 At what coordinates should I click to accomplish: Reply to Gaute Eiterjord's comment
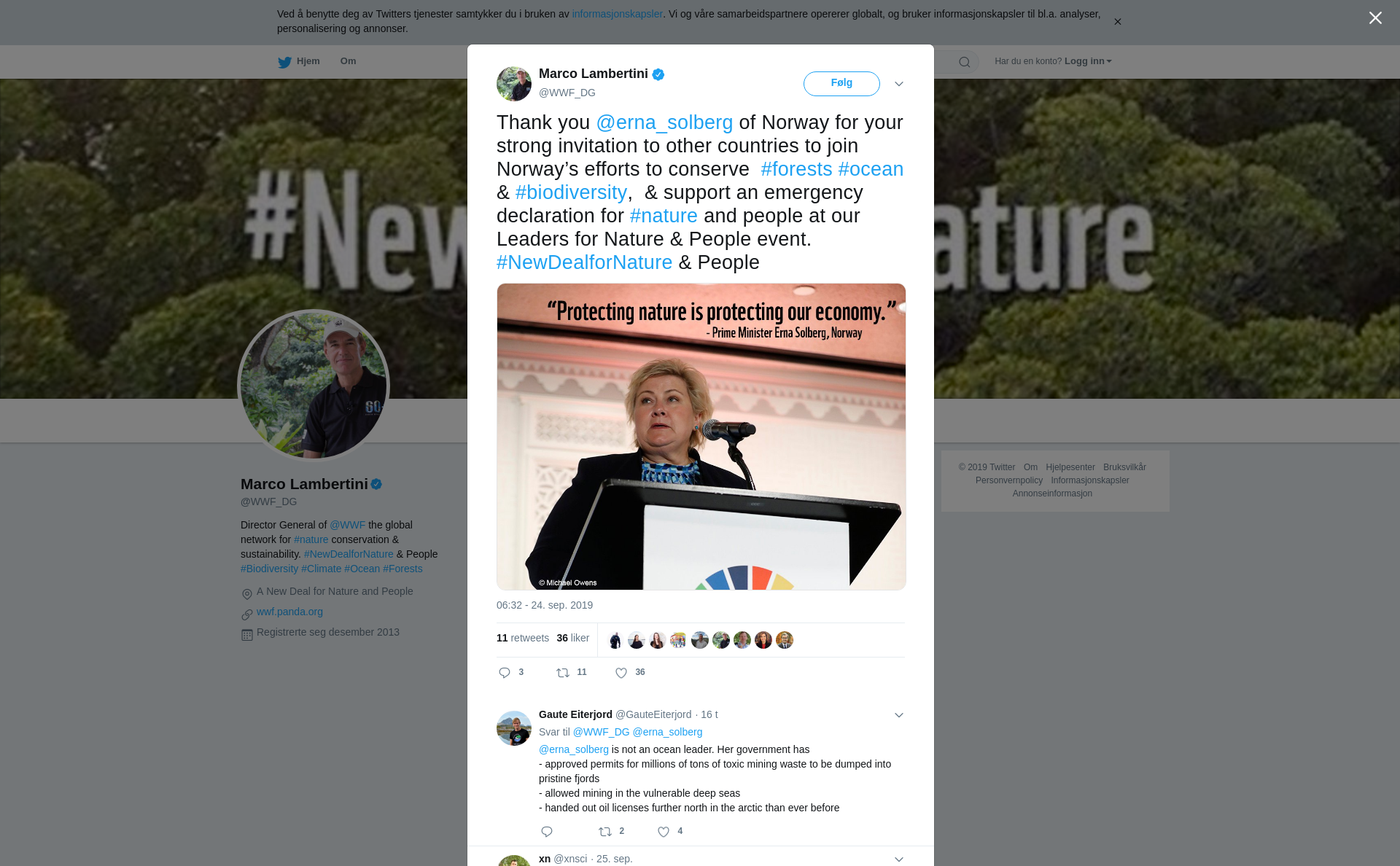(547, 832)
